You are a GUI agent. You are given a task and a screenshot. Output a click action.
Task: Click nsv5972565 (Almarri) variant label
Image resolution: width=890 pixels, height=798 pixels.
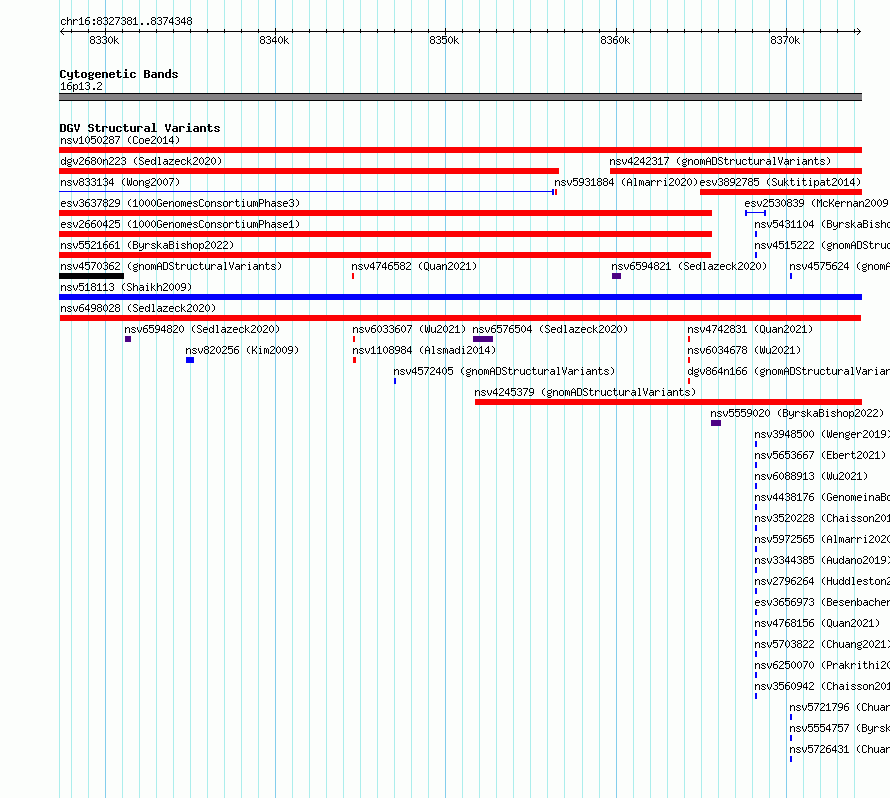pos(822,539)
